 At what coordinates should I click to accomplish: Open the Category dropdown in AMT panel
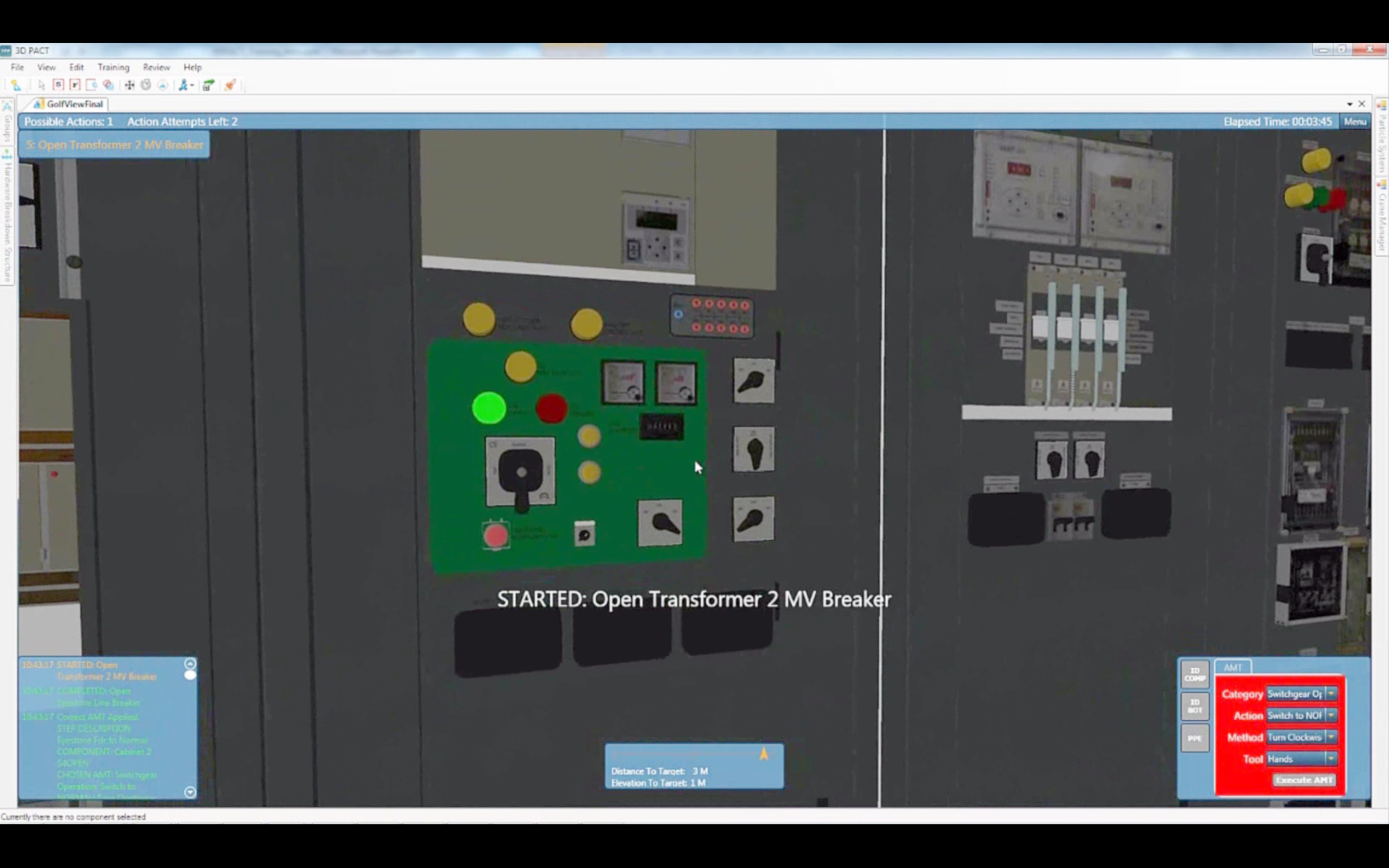coord(1330,694)
